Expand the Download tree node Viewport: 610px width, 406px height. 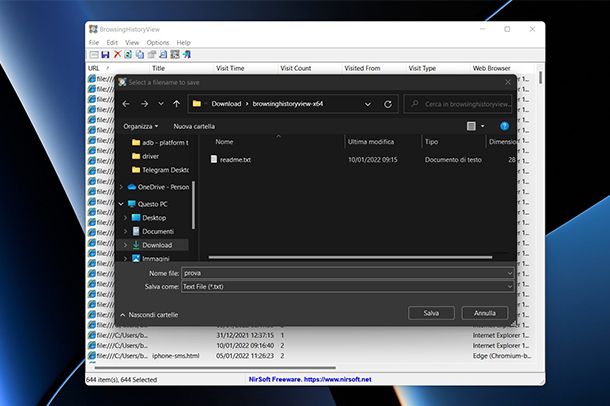pyautogui.click(x=125, y=245)
